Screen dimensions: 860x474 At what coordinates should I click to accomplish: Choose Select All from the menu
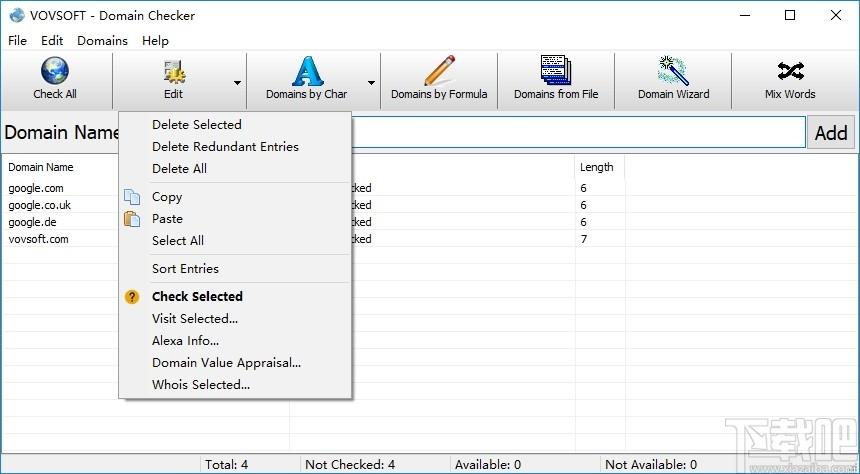point(235,240)
